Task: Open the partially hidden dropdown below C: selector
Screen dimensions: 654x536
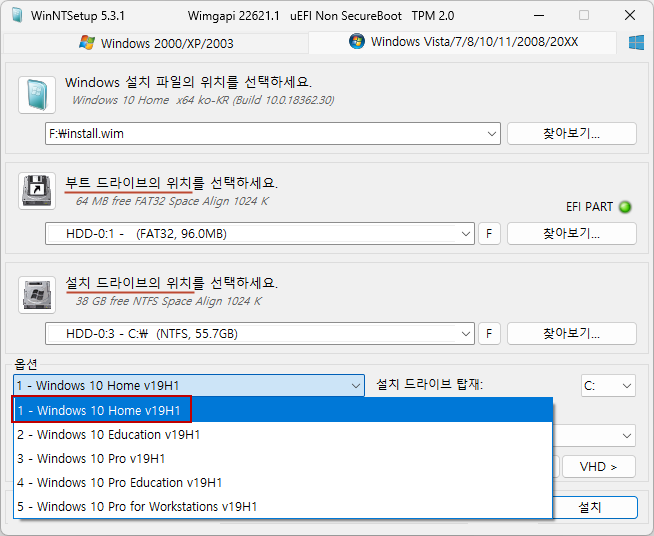Action: click(626, 436)
